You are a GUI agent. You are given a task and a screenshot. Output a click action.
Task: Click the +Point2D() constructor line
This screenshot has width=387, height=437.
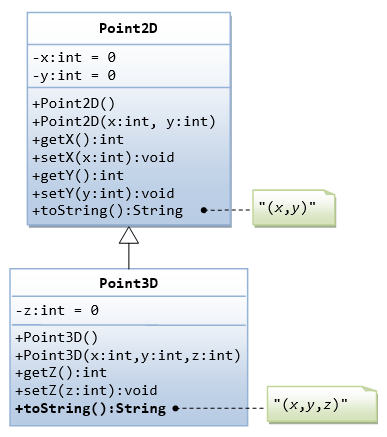coord(74,104)
